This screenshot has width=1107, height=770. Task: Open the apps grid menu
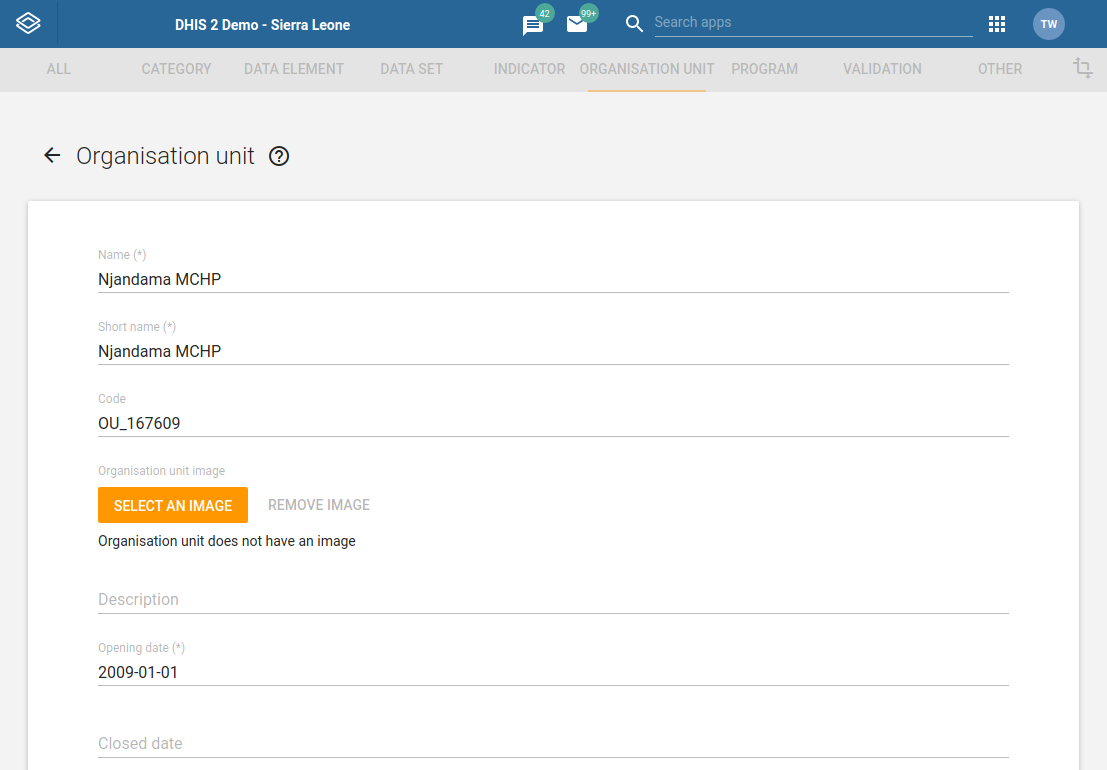tap(997, 23)
